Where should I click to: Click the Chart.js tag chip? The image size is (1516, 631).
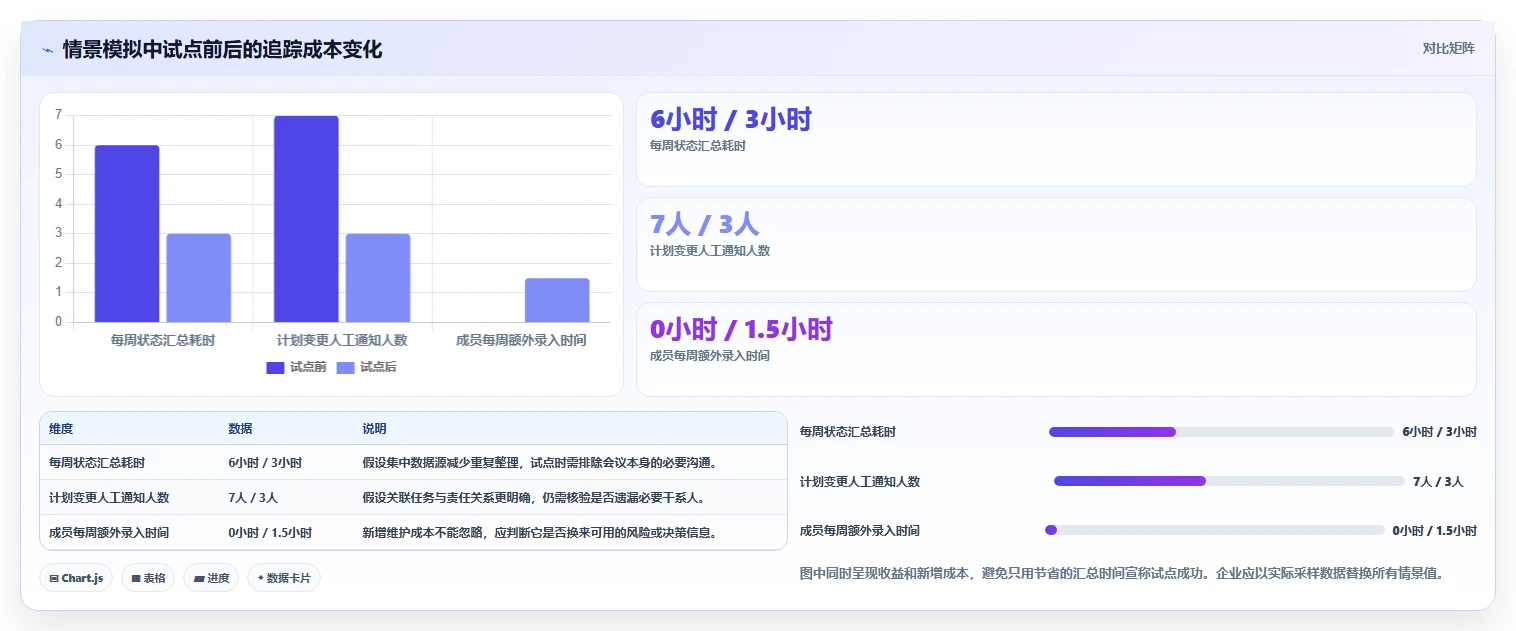pos(76,578)
